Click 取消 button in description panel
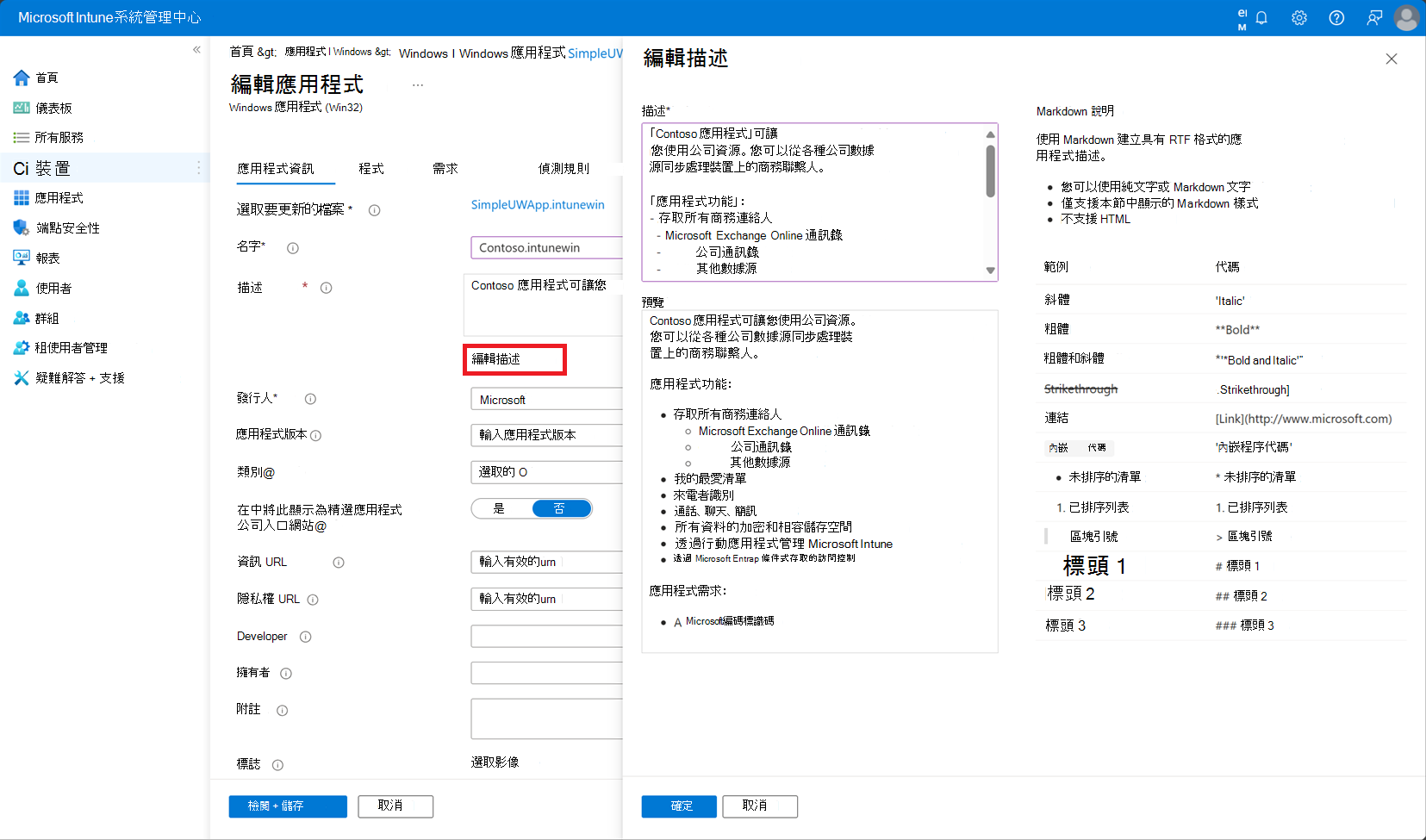Viewport: 1426px width, 840px height. pos(760,806)
